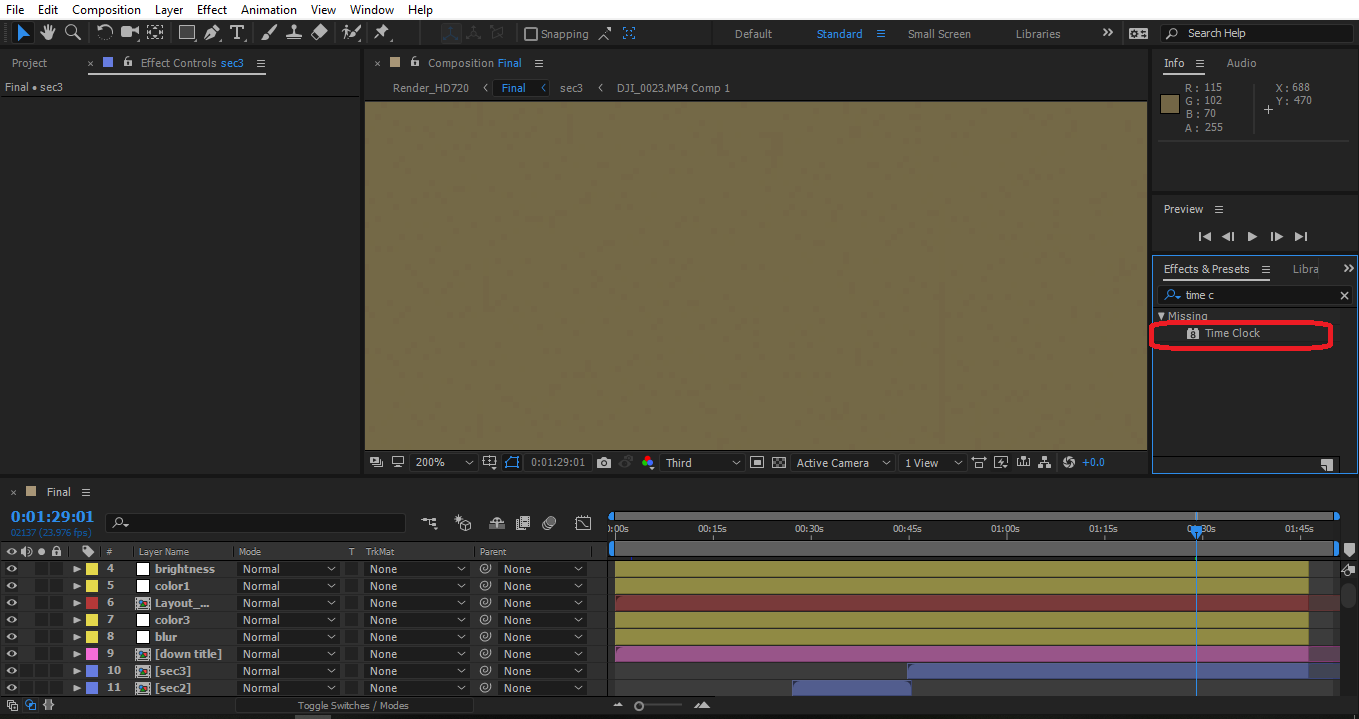
Task: Select the Horizontal Type tool
Action: pyautogui.click(x=237, y=33)
